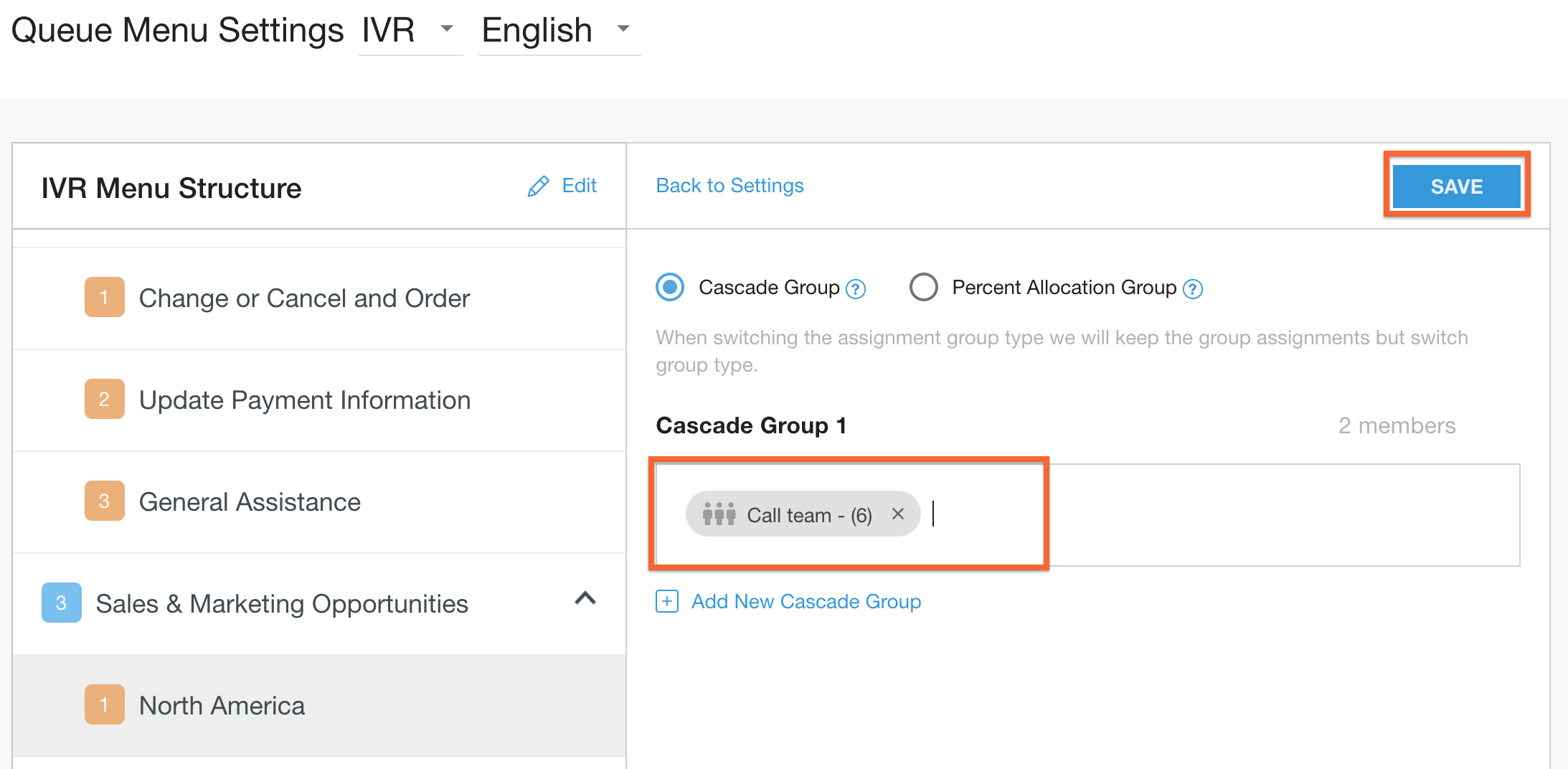Click help icon next to Cascade Group
Image resolution: width=1568 pixels, height=769 pixels.
click(856, 289)
